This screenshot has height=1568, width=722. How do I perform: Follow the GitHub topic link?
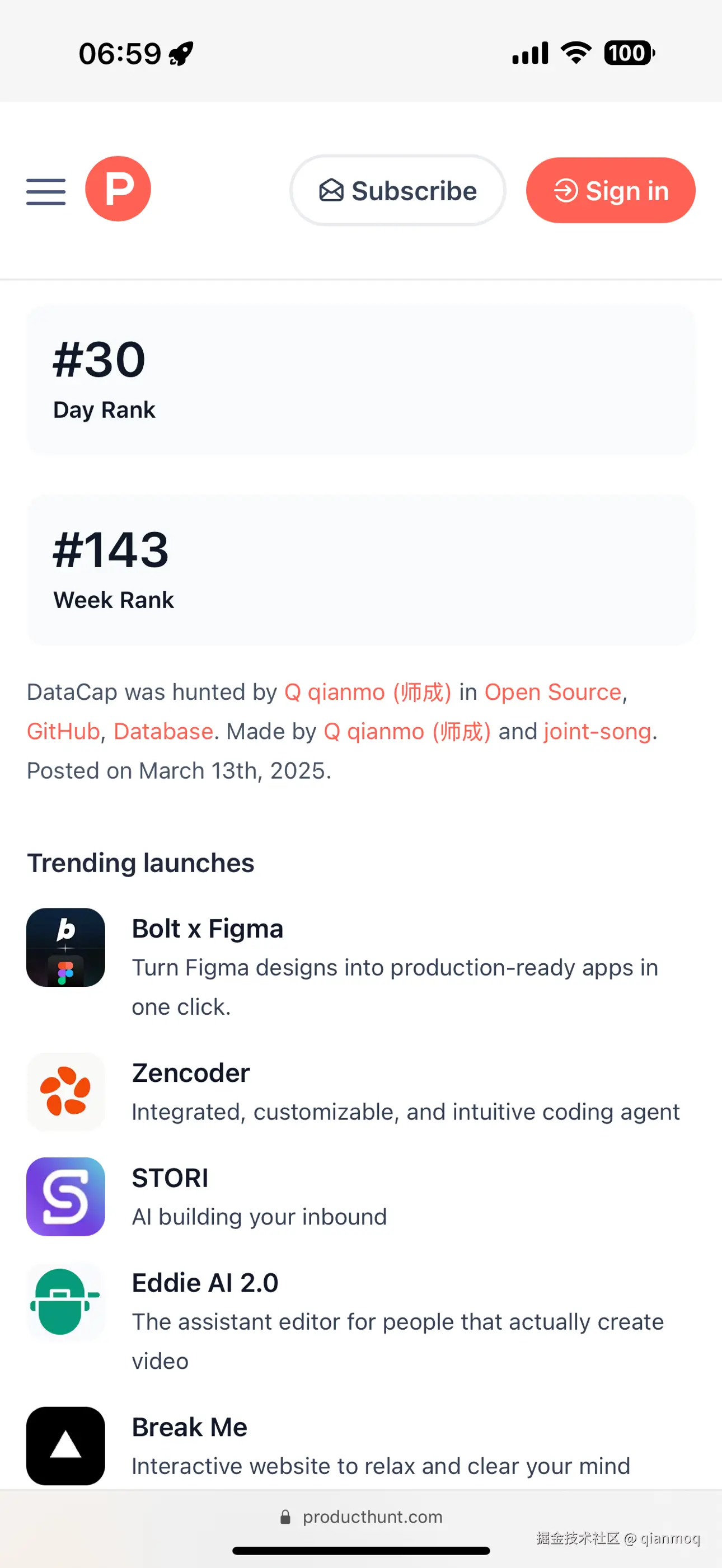point(63,731)
